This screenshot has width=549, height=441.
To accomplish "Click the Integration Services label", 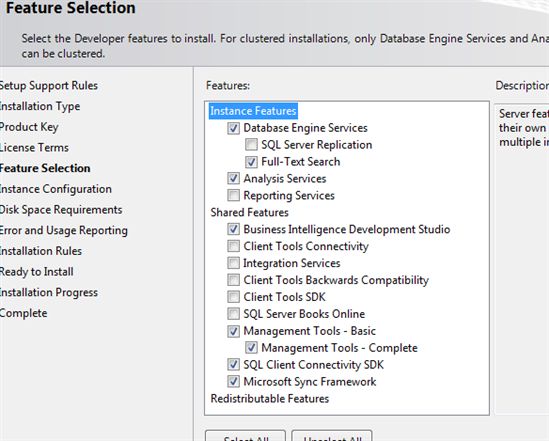I will click(292, 263).
